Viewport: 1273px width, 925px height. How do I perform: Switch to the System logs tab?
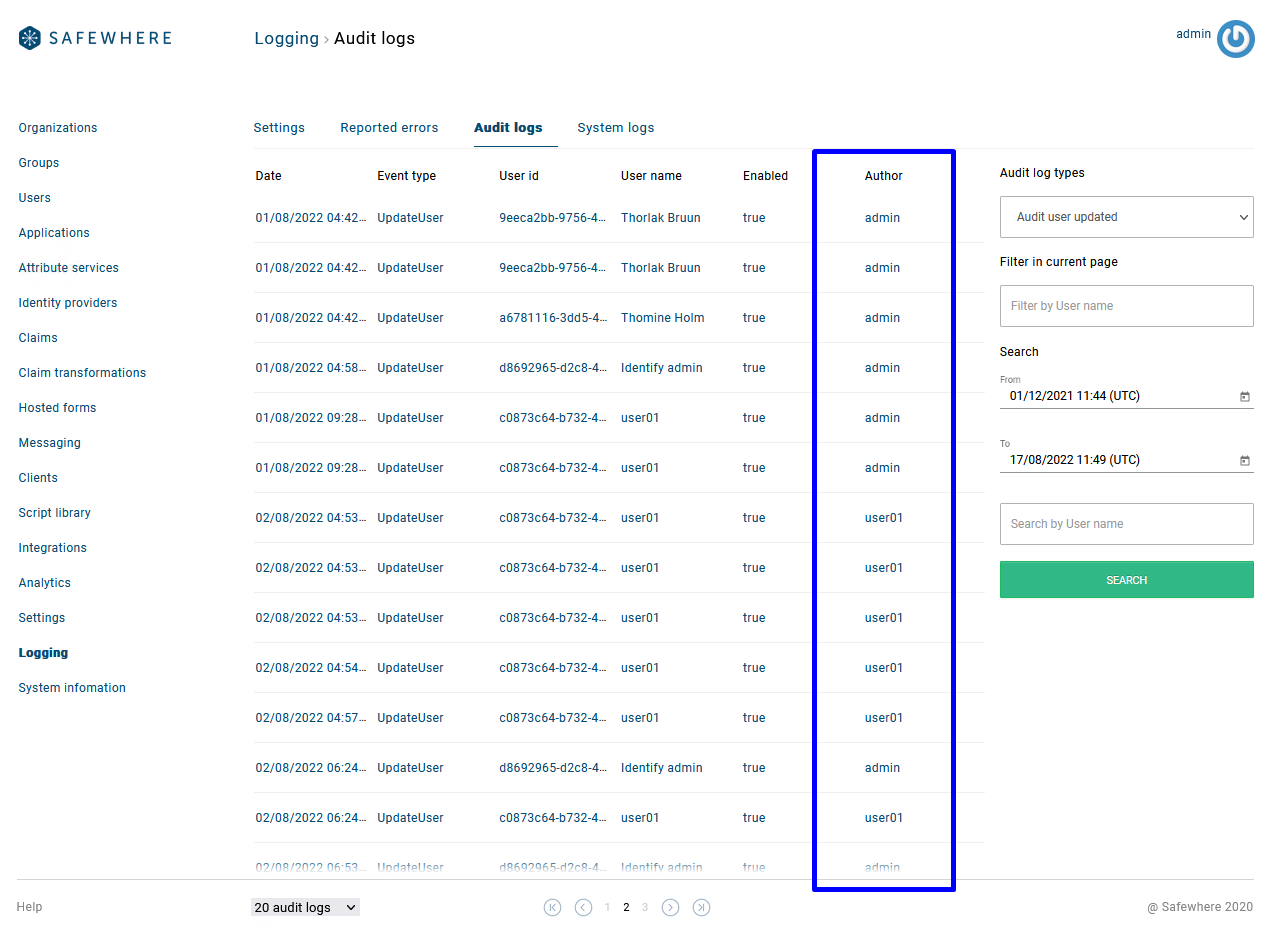(615, 128)
